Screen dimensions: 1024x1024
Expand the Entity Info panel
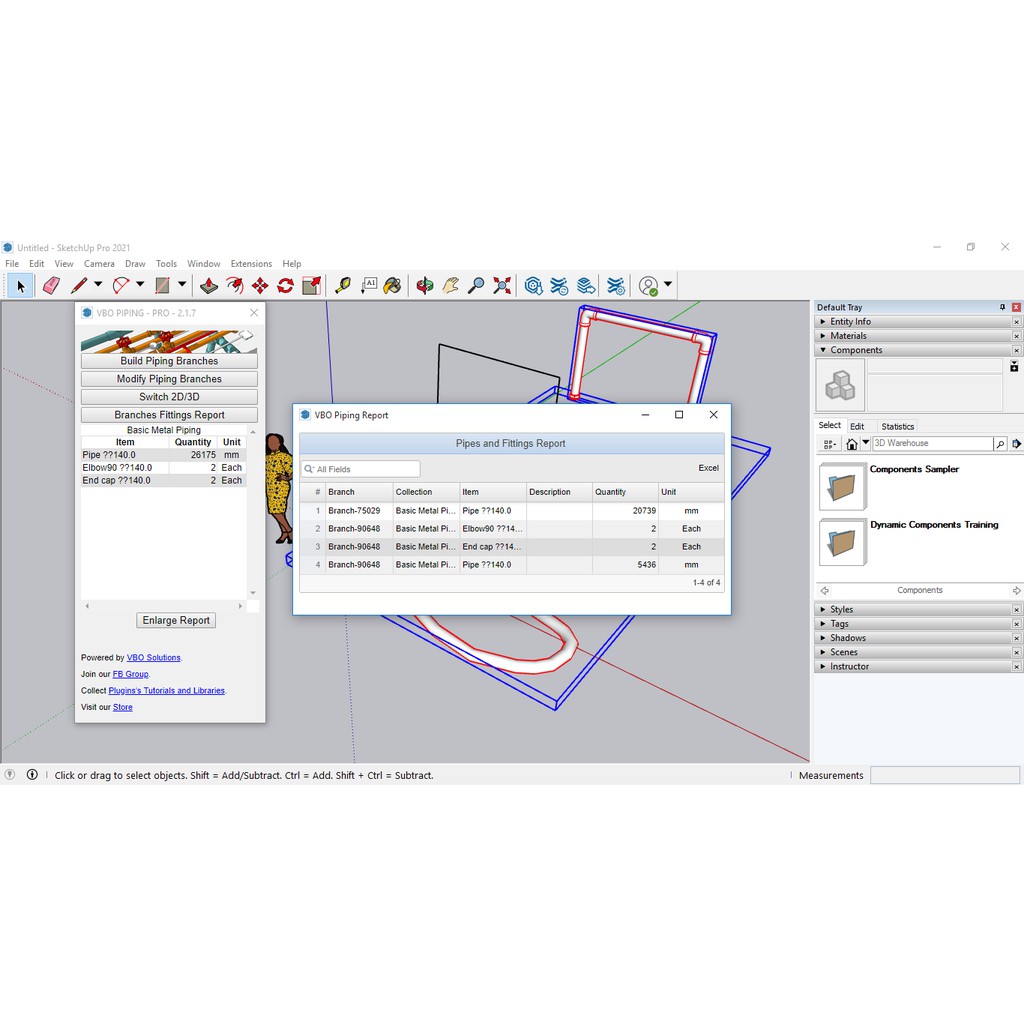[850, 322]
